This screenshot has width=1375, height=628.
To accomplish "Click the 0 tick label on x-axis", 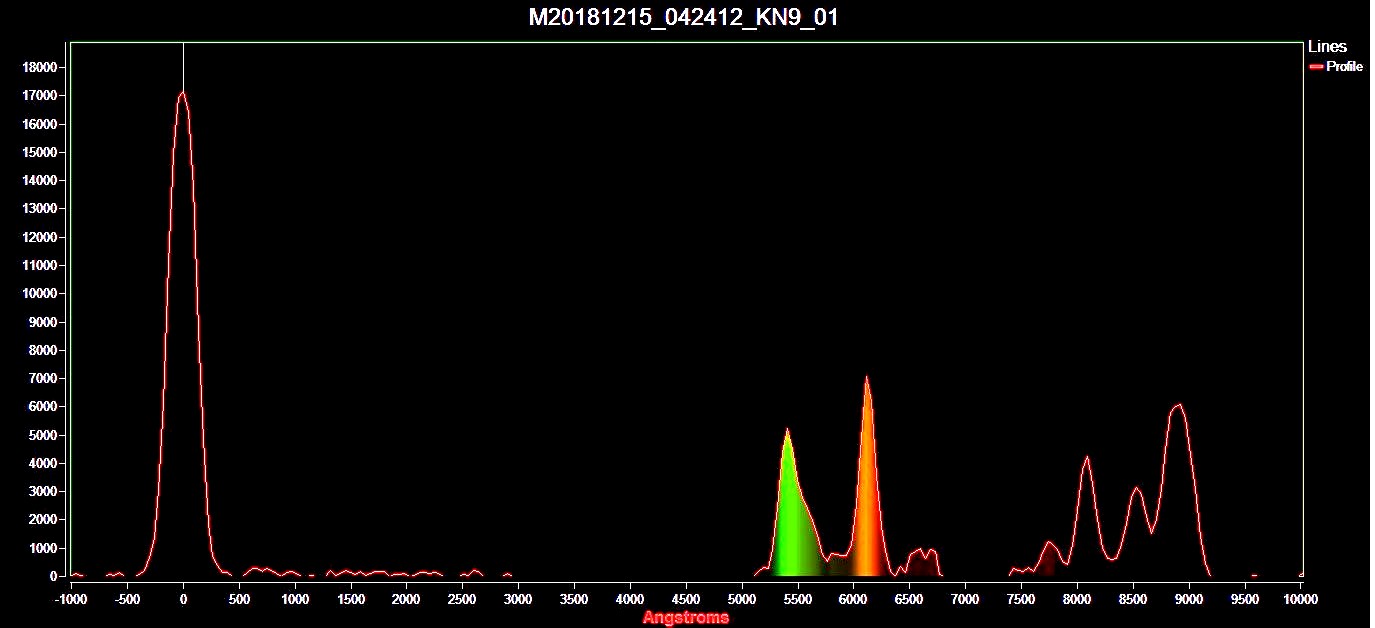I will pyautogui.click(x=183, y=599).
